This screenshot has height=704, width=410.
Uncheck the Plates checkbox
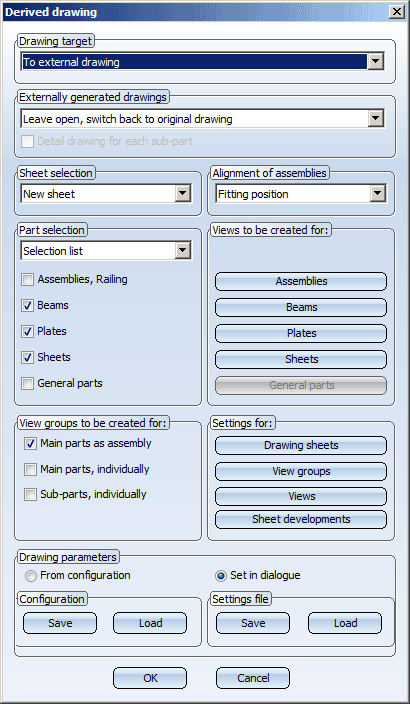28,332
